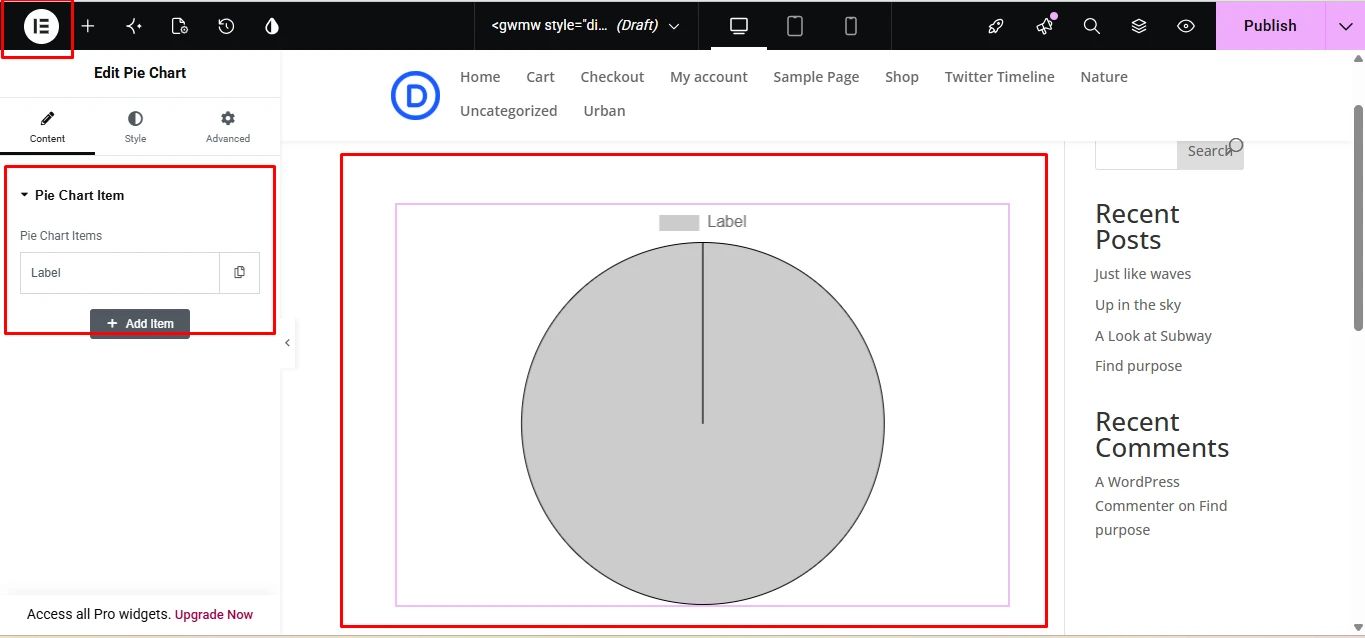Click the A WordPress Commenter link
The height and width of the screenshot is (638, 1365).
coord(1137,494)
